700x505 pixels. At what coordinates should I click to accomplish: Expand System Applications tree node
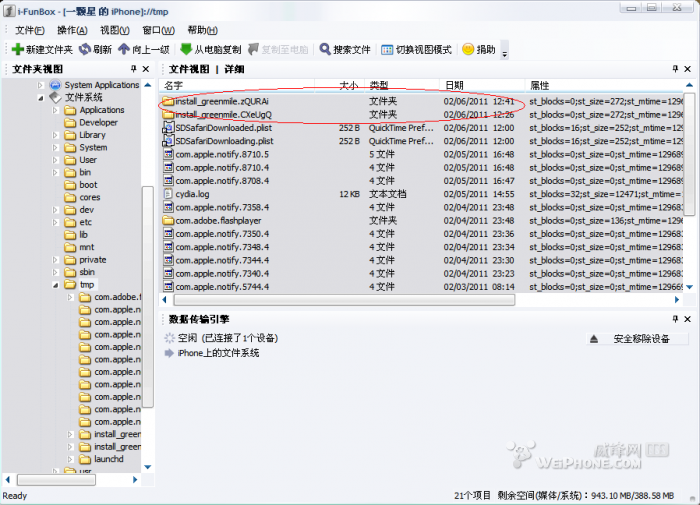(x=40, y=85)
